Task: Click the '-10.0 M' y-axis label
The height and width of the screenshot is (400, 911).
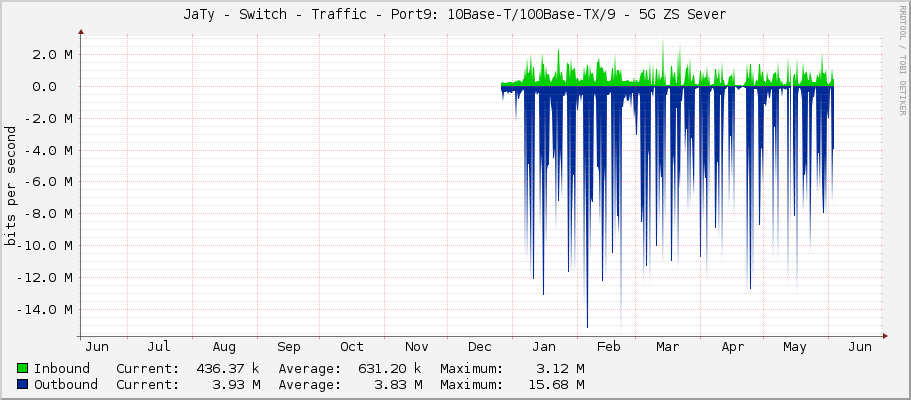Action: (45, 245)
